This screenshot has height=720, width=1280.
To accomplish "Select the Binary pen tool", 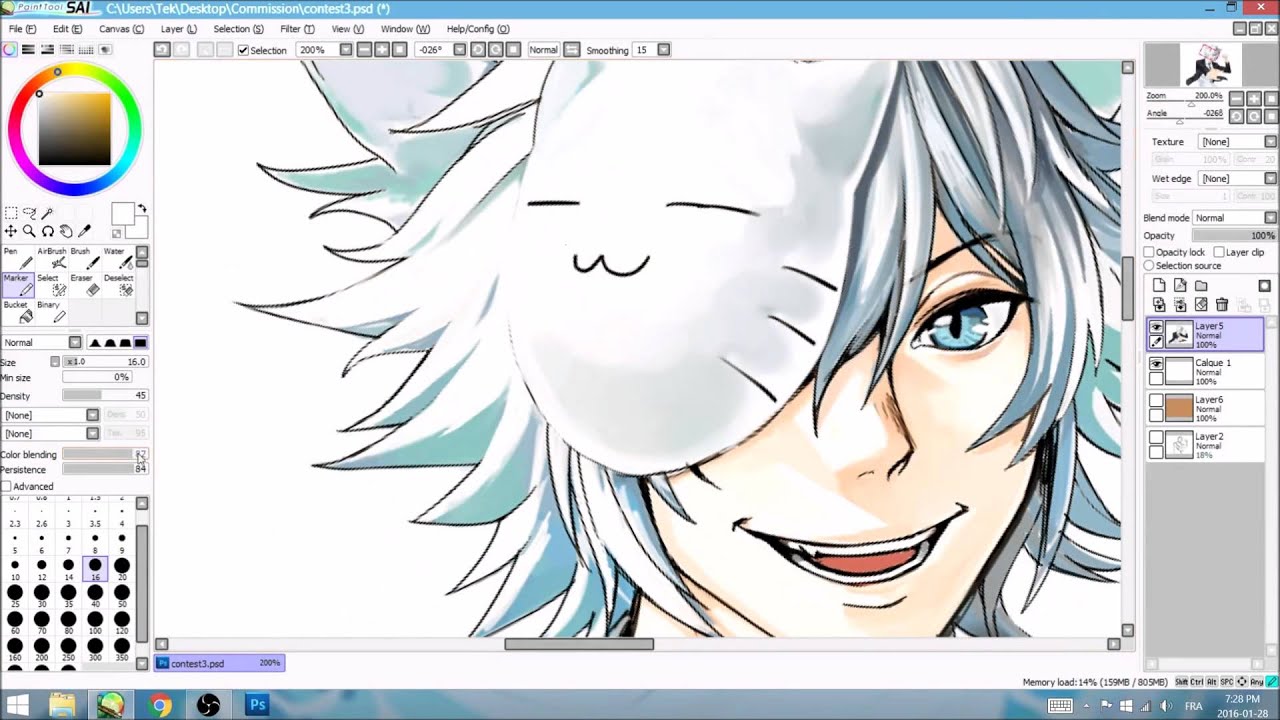I will tap(51, 311).
